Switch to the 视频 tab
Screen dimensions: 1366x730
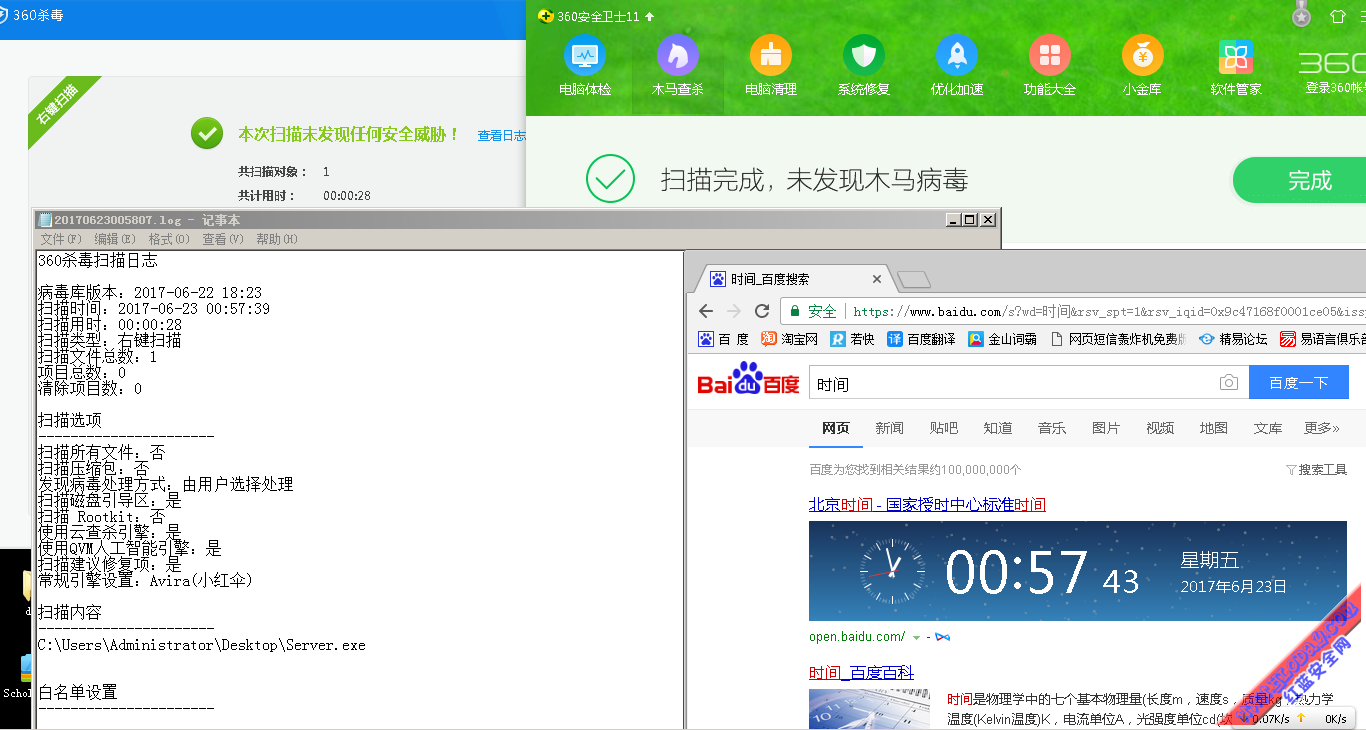tap(1160, 428)
